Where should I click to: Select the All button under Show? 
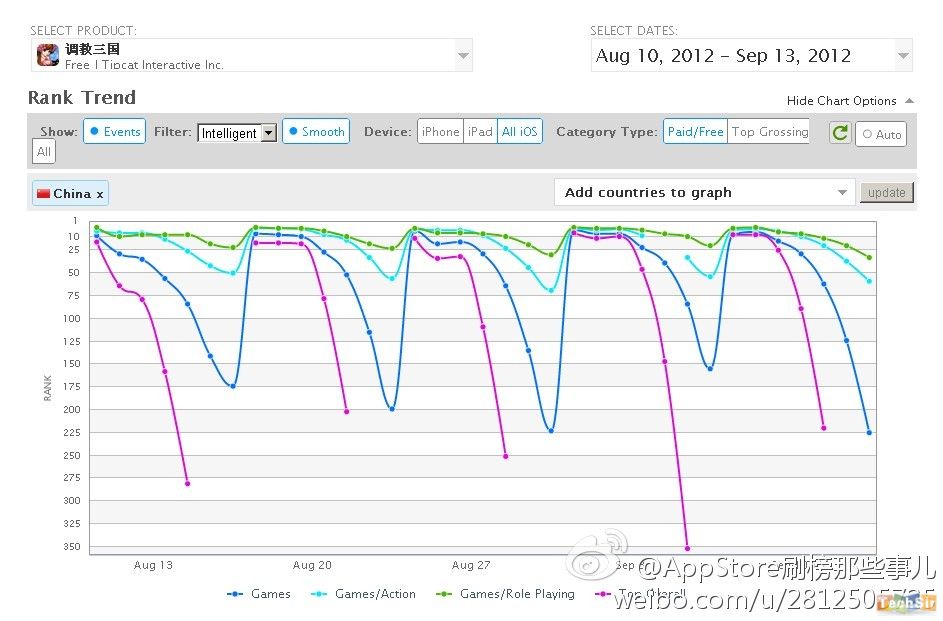[x=44, y=151]
